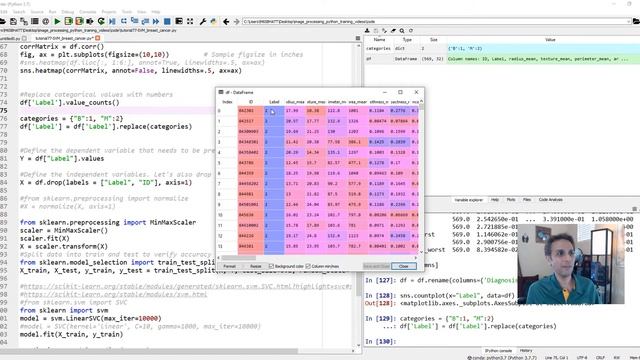Import data icon in Variable explorer

coord(367,31)
